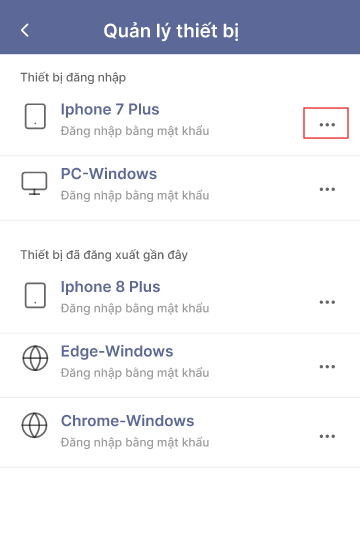Open the three-dot menu for Iphone 8 Plus

(x=327, y=302)
